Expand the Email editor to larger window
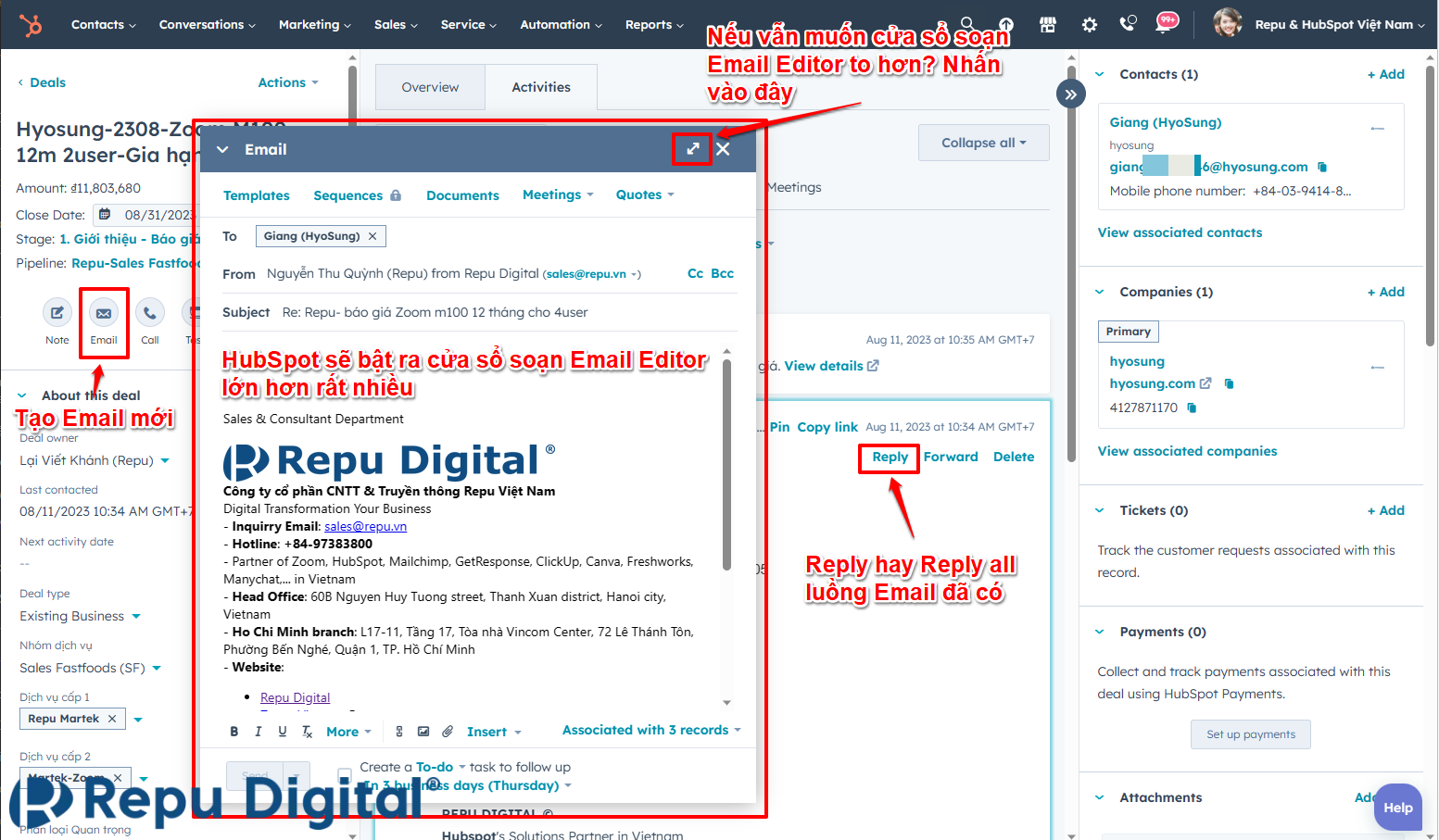The width and height of the screenshot is (1439, 840). point(692,149)
